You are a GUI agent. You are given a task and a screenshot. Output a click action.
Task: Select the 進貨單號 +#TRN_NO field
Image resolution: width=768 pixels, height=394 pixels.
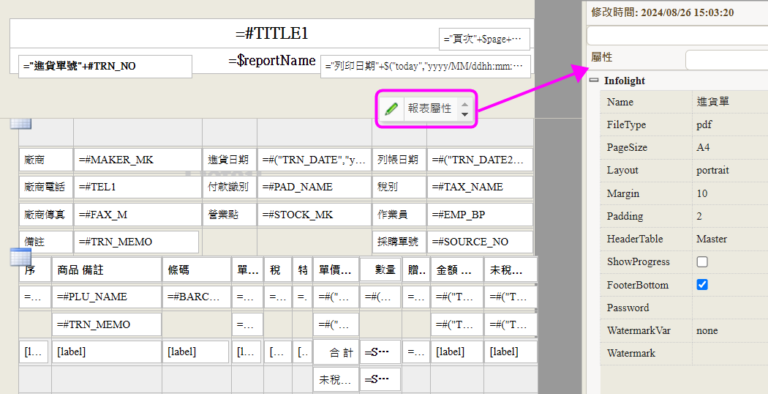(x=105, y=66)
